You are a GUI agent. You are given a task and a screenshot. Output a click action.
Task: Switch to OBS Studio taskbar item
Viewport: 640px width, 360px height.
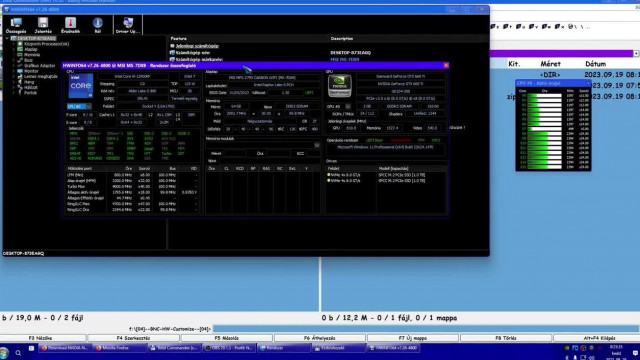click(x=229, y=348)
